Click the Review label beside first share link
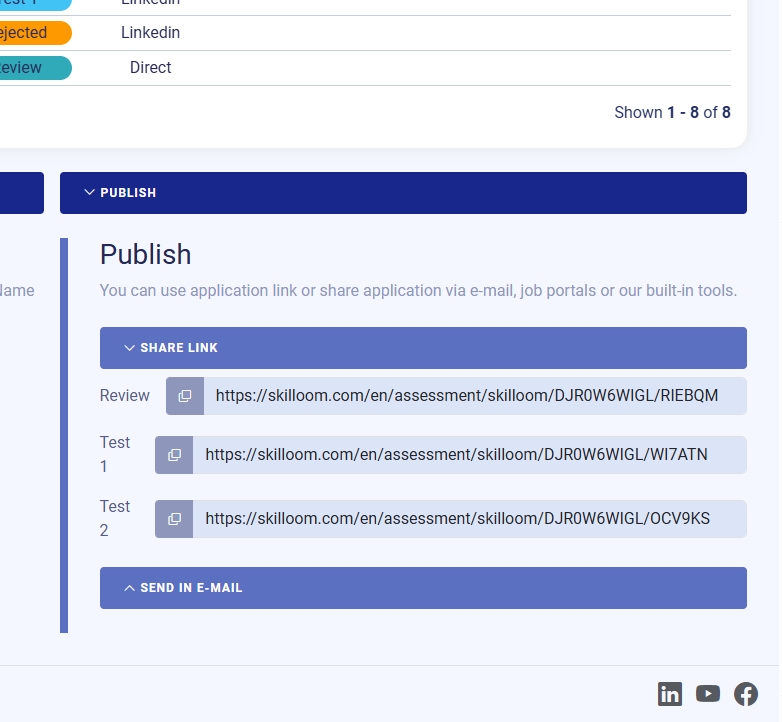 [125, 396]
